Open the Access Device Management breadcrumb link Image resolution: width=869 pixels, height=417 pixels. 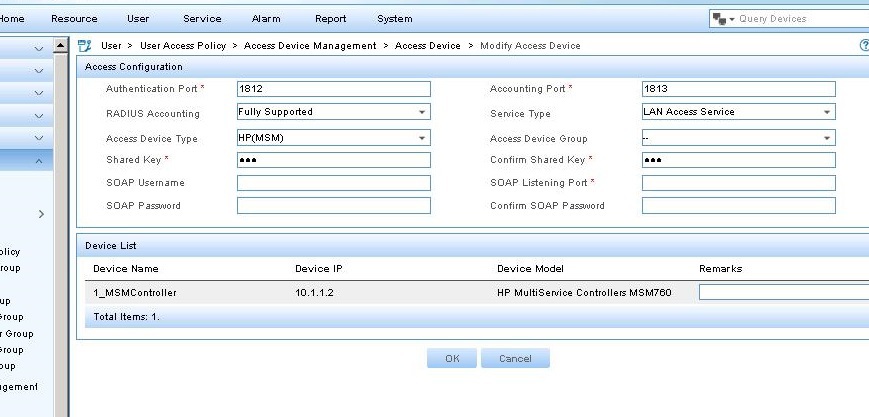click(310, 46)
